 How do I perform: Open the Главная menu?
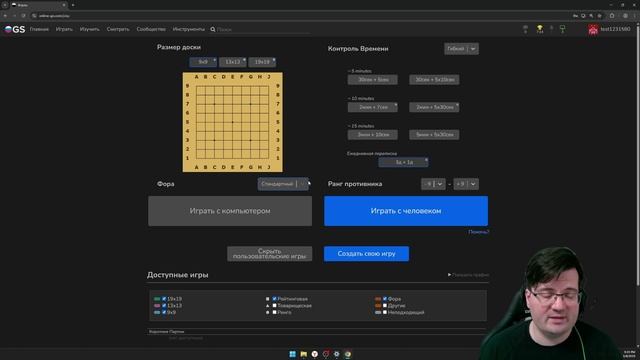coord(39,29)
